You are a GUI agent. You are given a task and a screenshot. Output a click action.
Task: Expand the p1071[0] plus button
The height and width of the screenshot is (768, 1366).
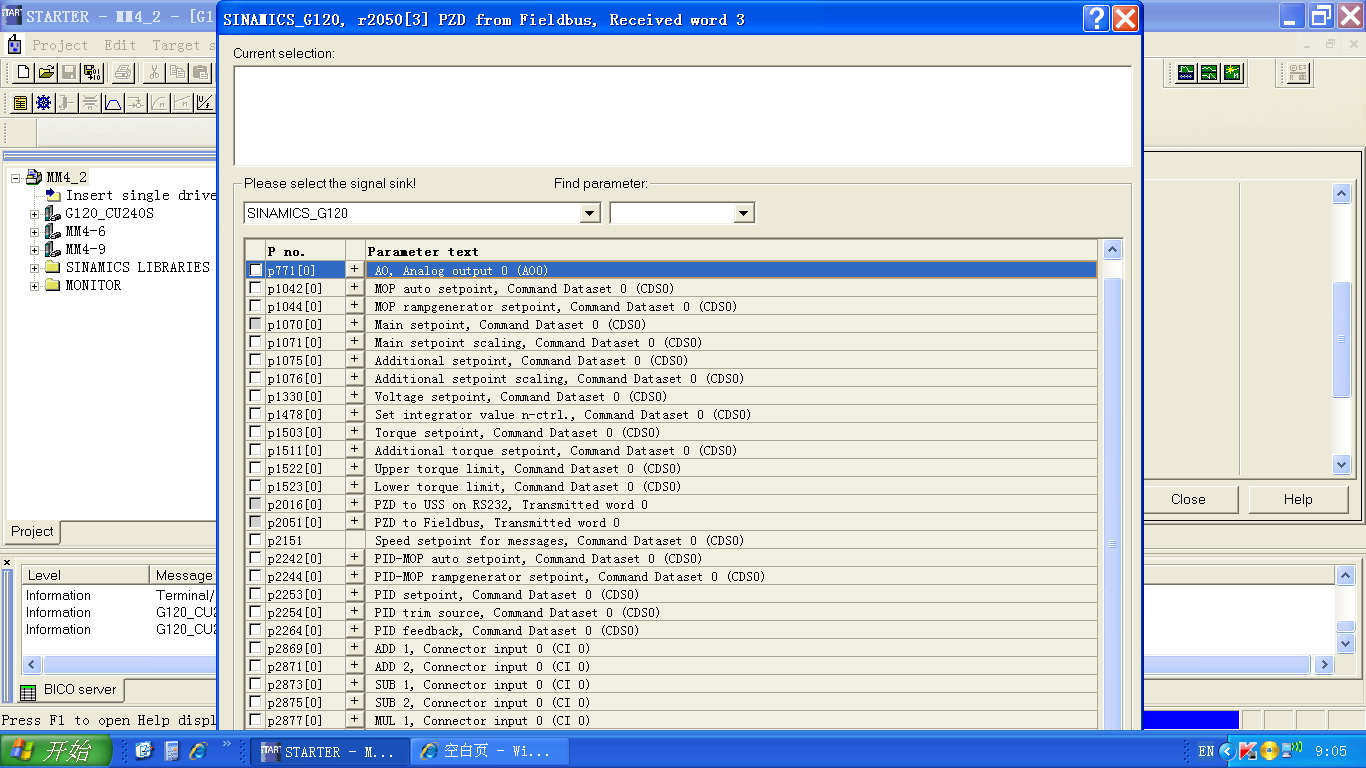[x=354, y=342]
